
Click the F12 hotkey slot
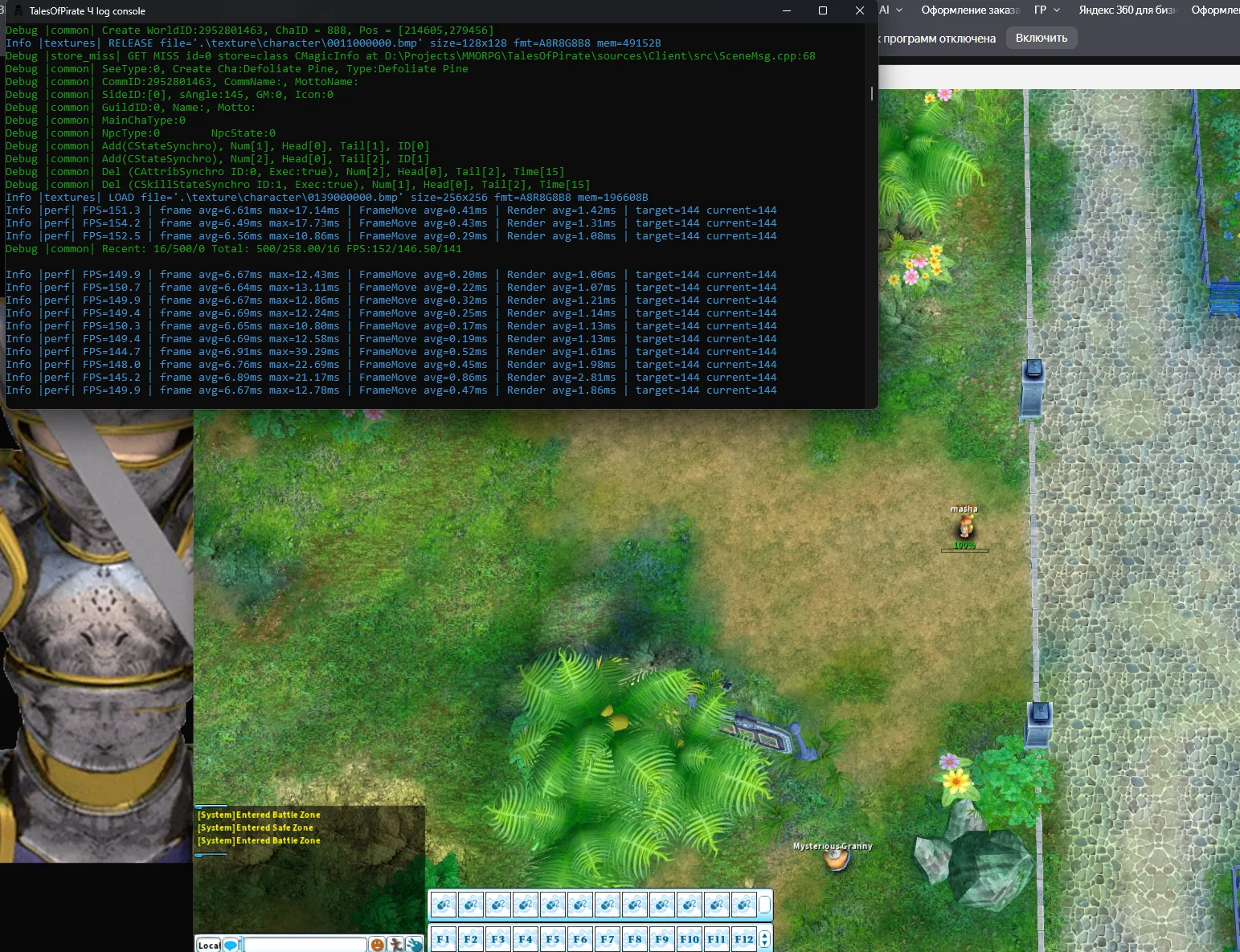[x=744, y=938]
